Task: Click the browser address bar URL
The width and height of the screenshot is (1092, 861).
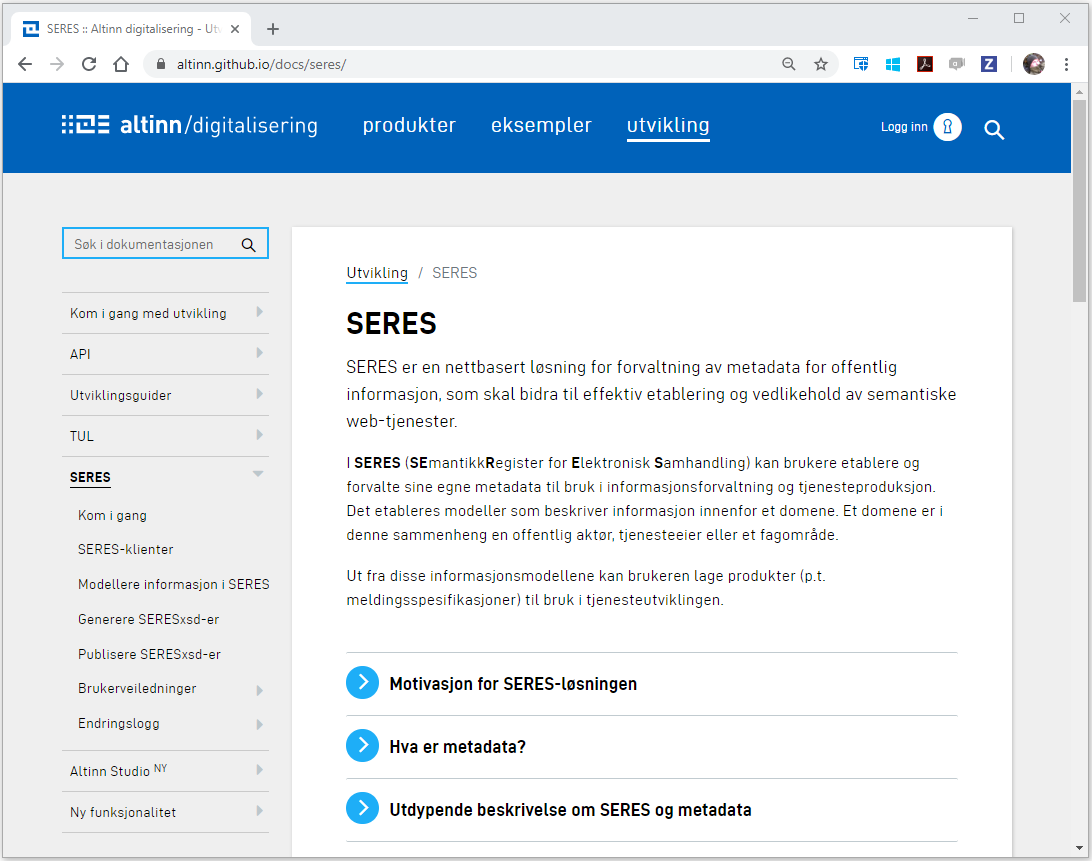Action: coord(261,64)
